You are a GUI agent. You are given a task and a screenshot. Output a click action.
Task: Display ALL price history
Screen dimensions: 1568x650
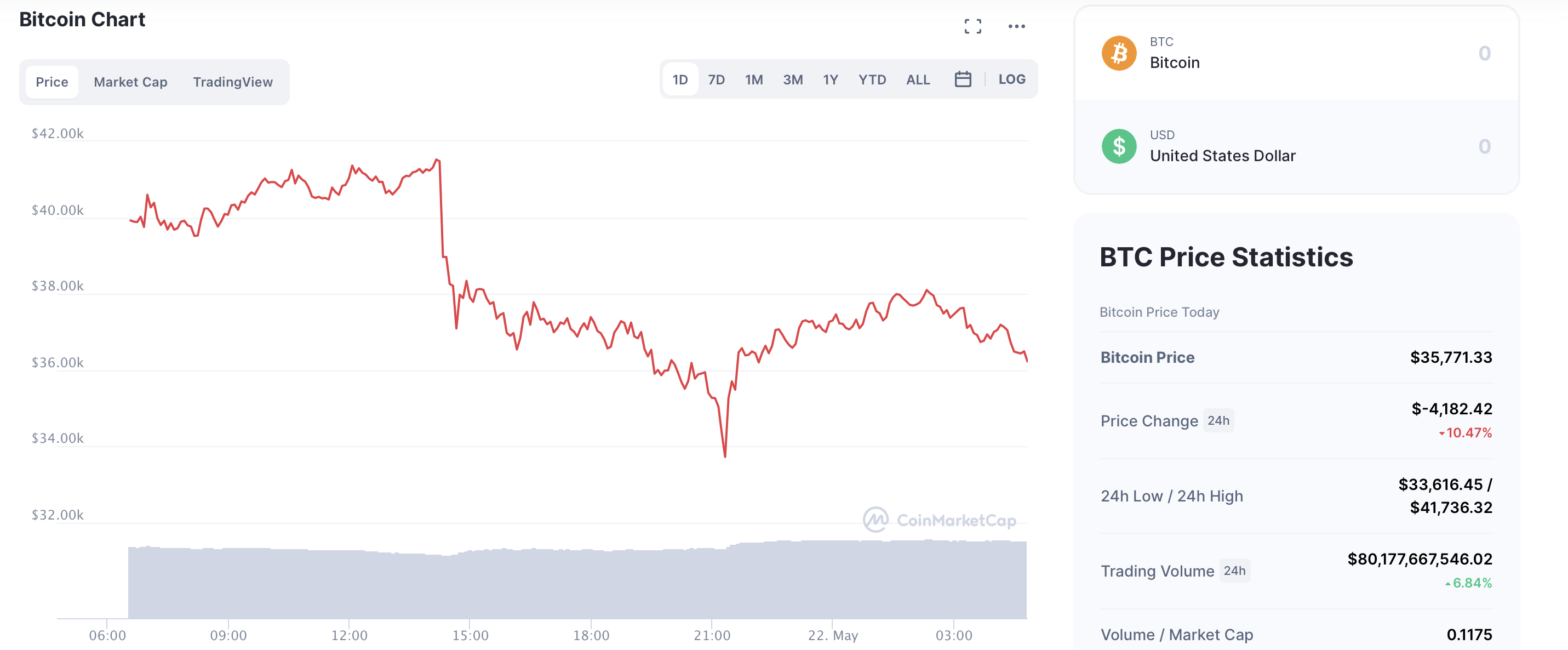point(917,80)
